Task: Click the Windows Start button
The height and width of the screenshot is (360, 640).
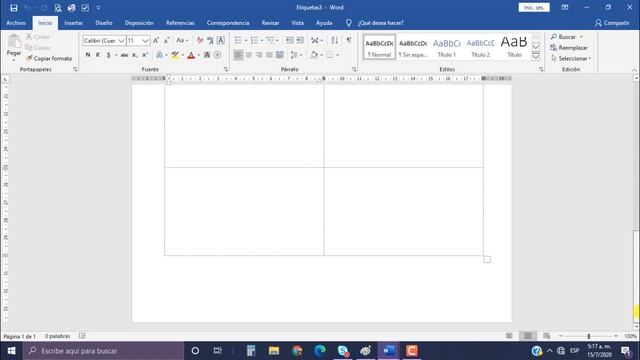Action: (11, 351)
